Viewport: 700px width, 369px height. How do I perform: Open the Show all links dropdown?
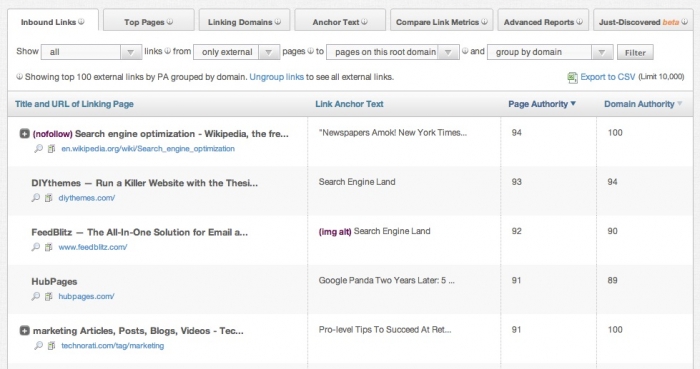tap(91, 52)
